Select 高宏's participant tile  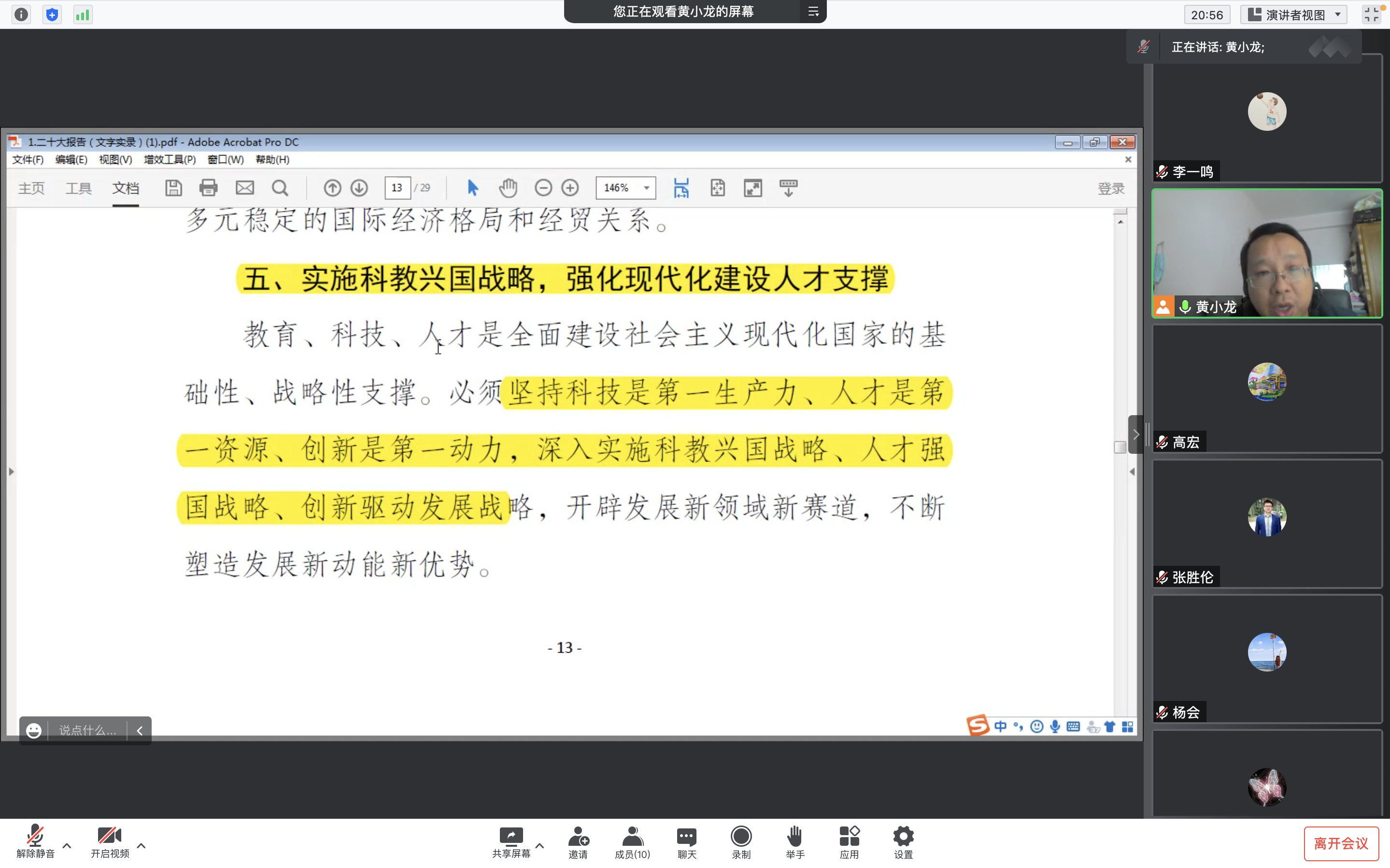click(x=1267, y=389)
